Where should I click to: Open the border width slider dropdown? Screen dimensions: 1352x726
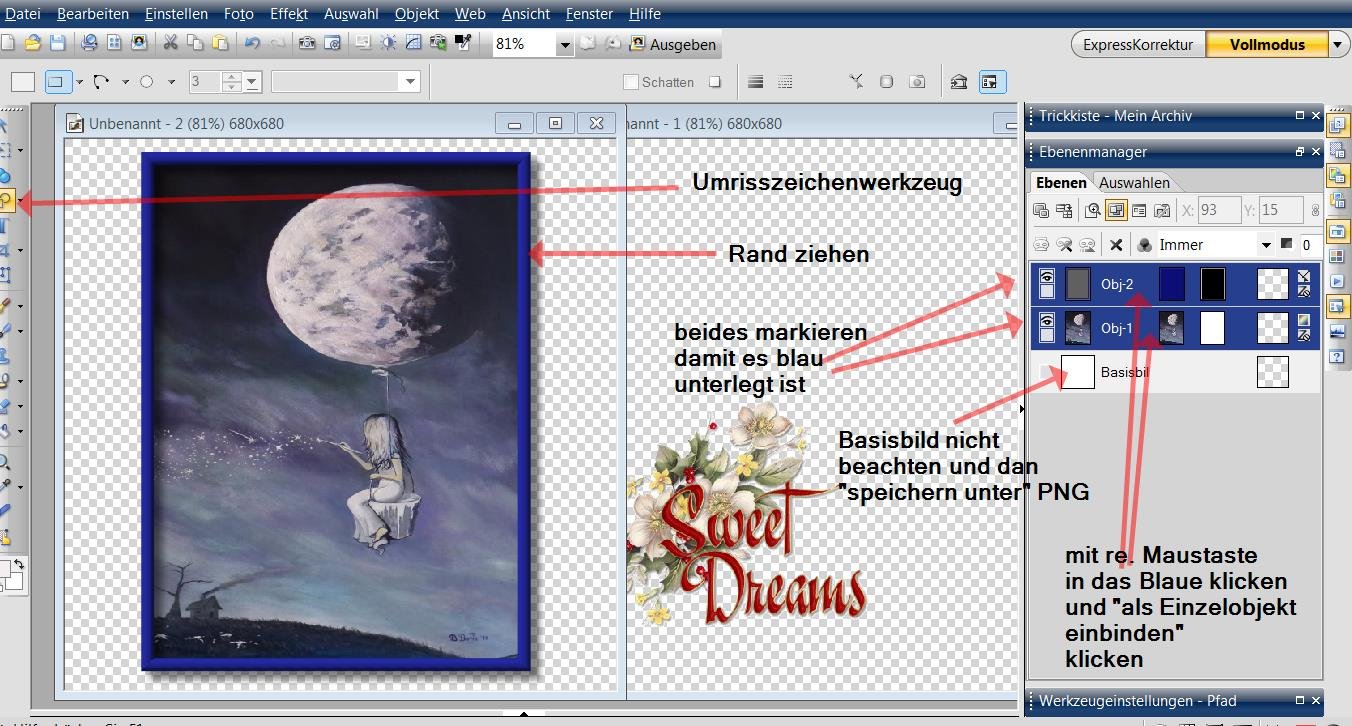(252, 82)
